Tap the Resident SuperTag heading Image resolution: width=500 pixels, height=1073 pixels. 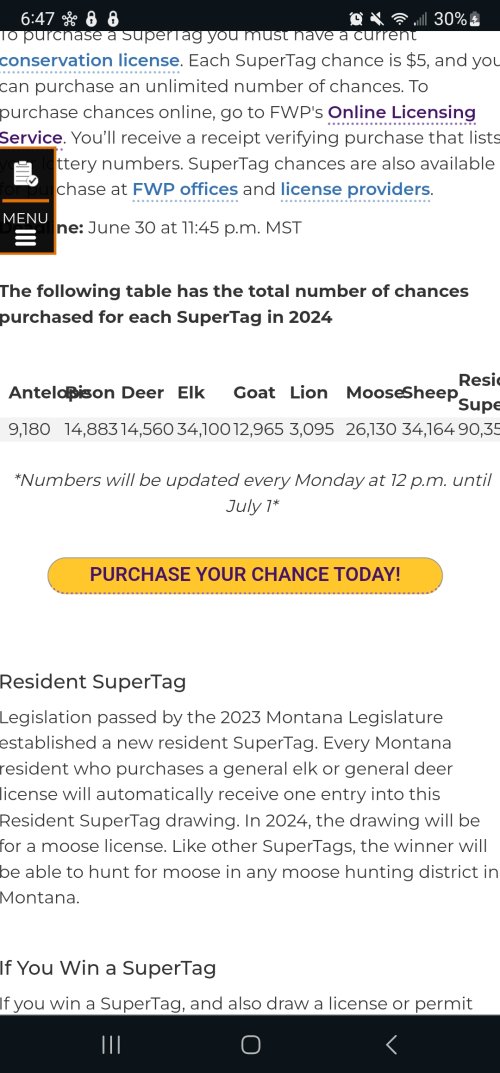point(92,682)
